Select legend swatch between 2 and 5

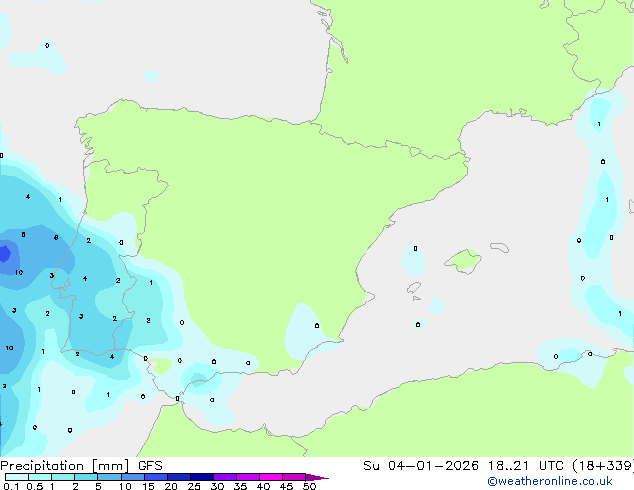86,477
